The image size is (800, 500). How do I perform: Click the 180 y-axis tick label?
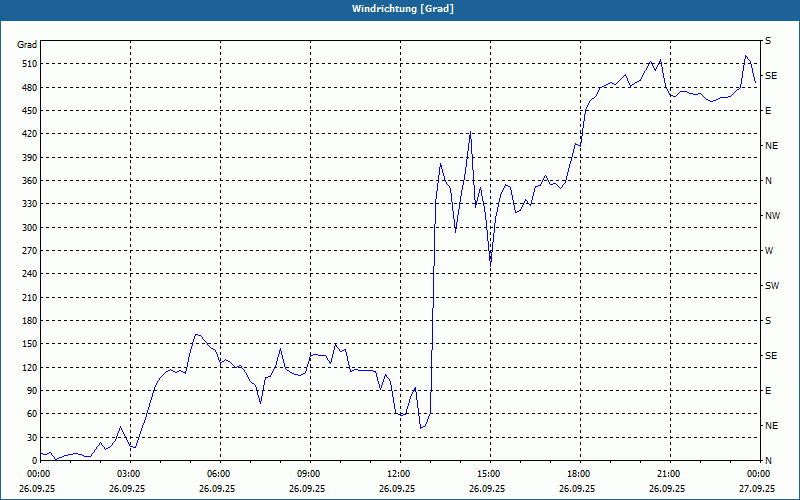click(x=26, y=321)
